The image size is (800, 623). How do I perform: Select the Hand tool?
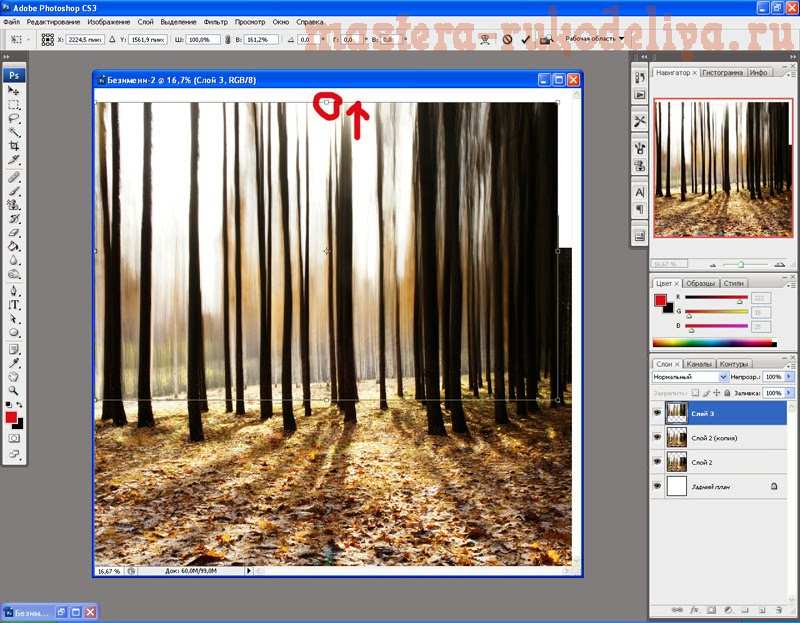point(14,377)
